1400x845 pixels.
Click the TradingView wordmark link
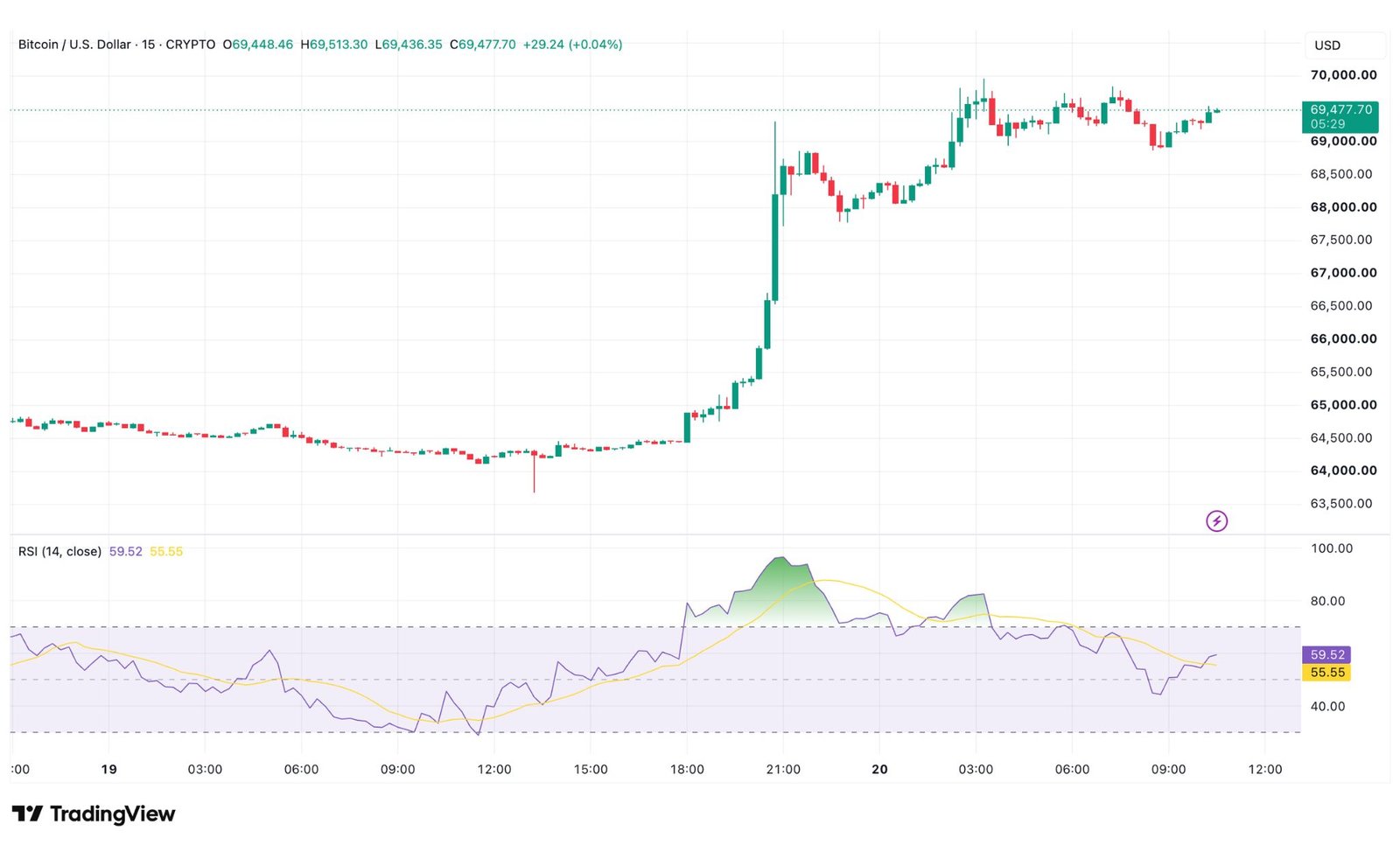point(112,814)
